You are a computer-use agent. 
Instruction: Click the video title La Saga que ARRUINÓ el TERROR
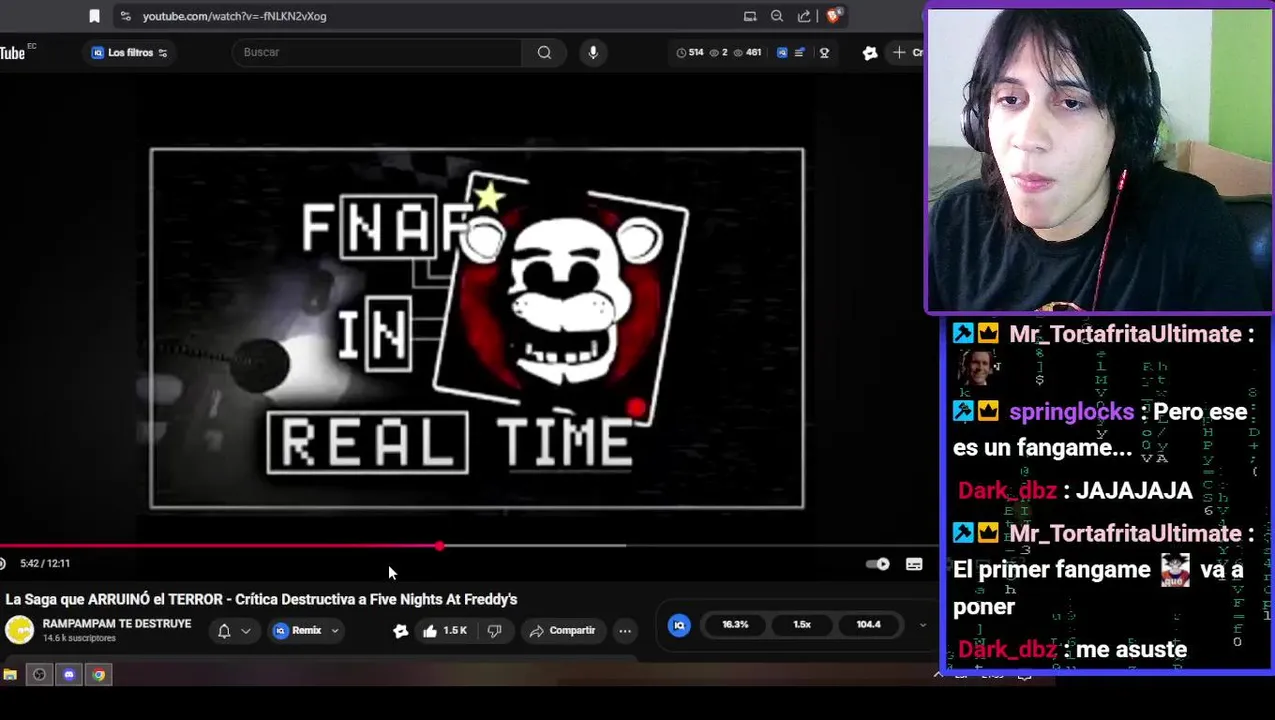click(x=261, y=599)
